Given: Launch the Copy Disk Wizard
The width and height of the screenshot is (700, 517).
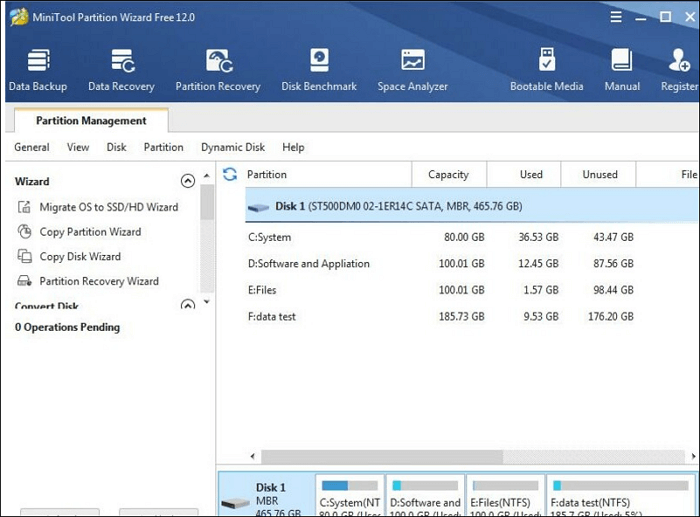Looking at the screenshot, I should (x=80, y=257).
